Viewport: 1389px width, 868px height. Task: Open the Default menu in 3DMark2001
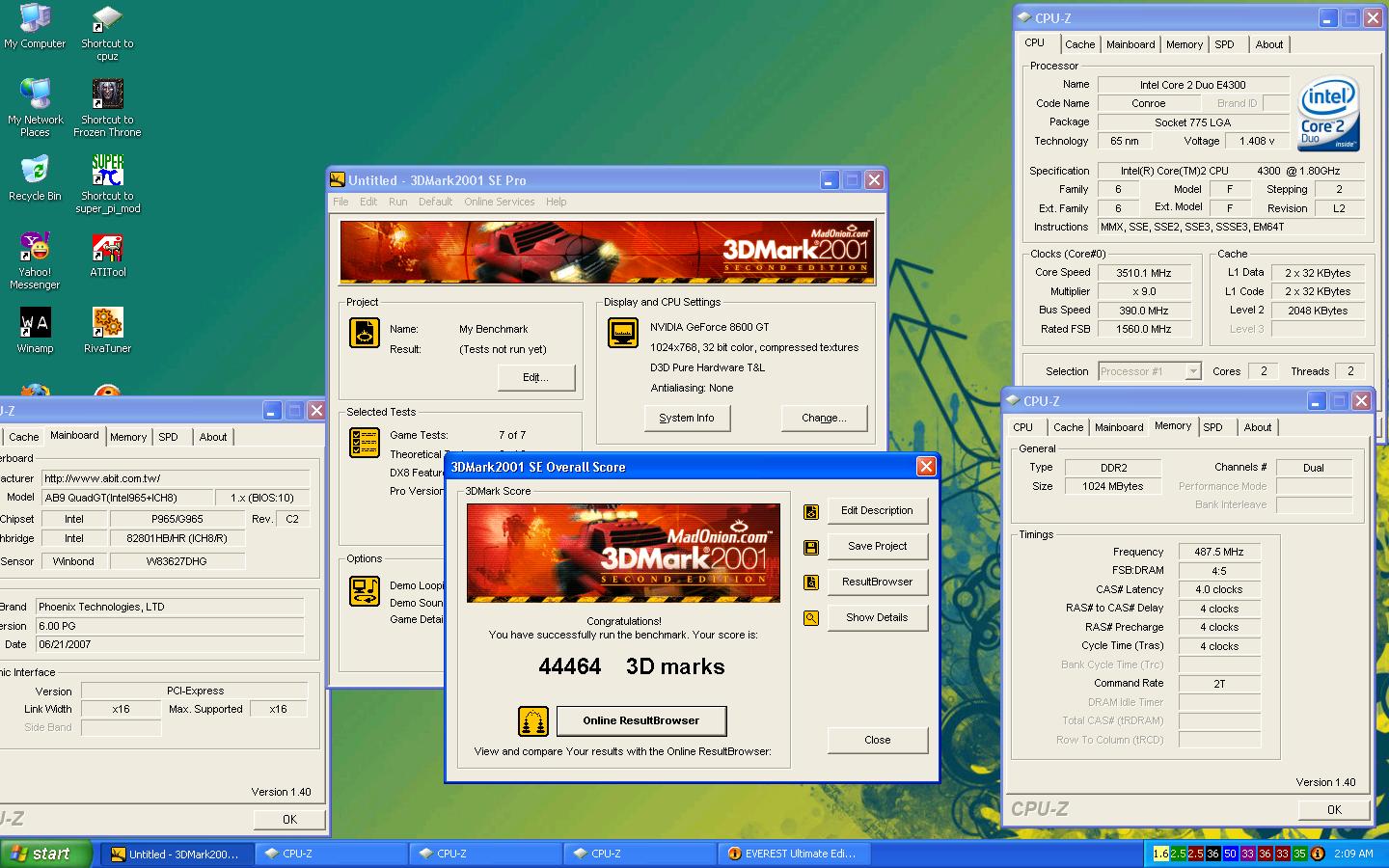tap(435, 202)
